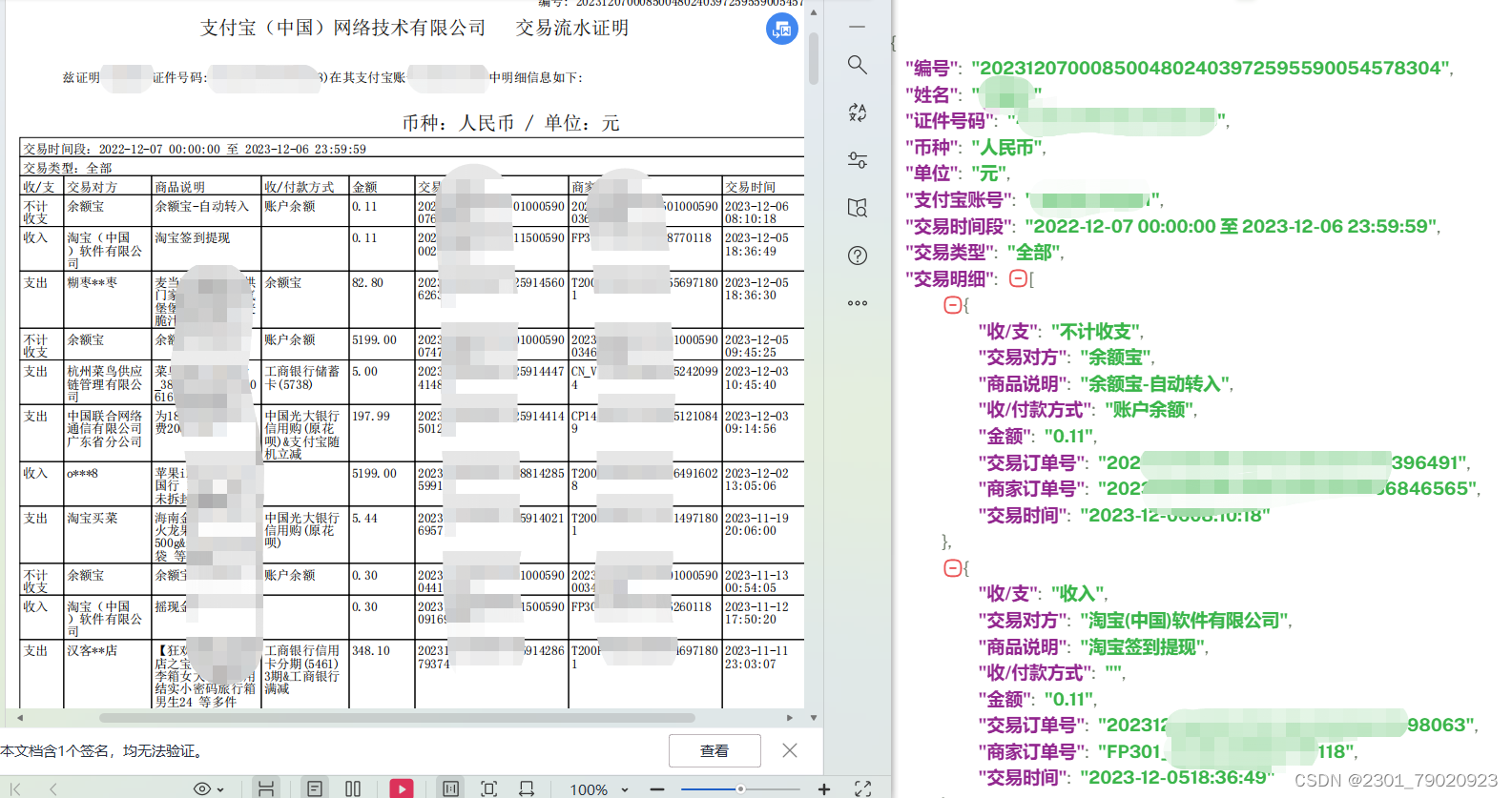This screenshot has width=1512, height=798.
Task: Click the JSON value "人民币"
Action: coord(1008,147)
